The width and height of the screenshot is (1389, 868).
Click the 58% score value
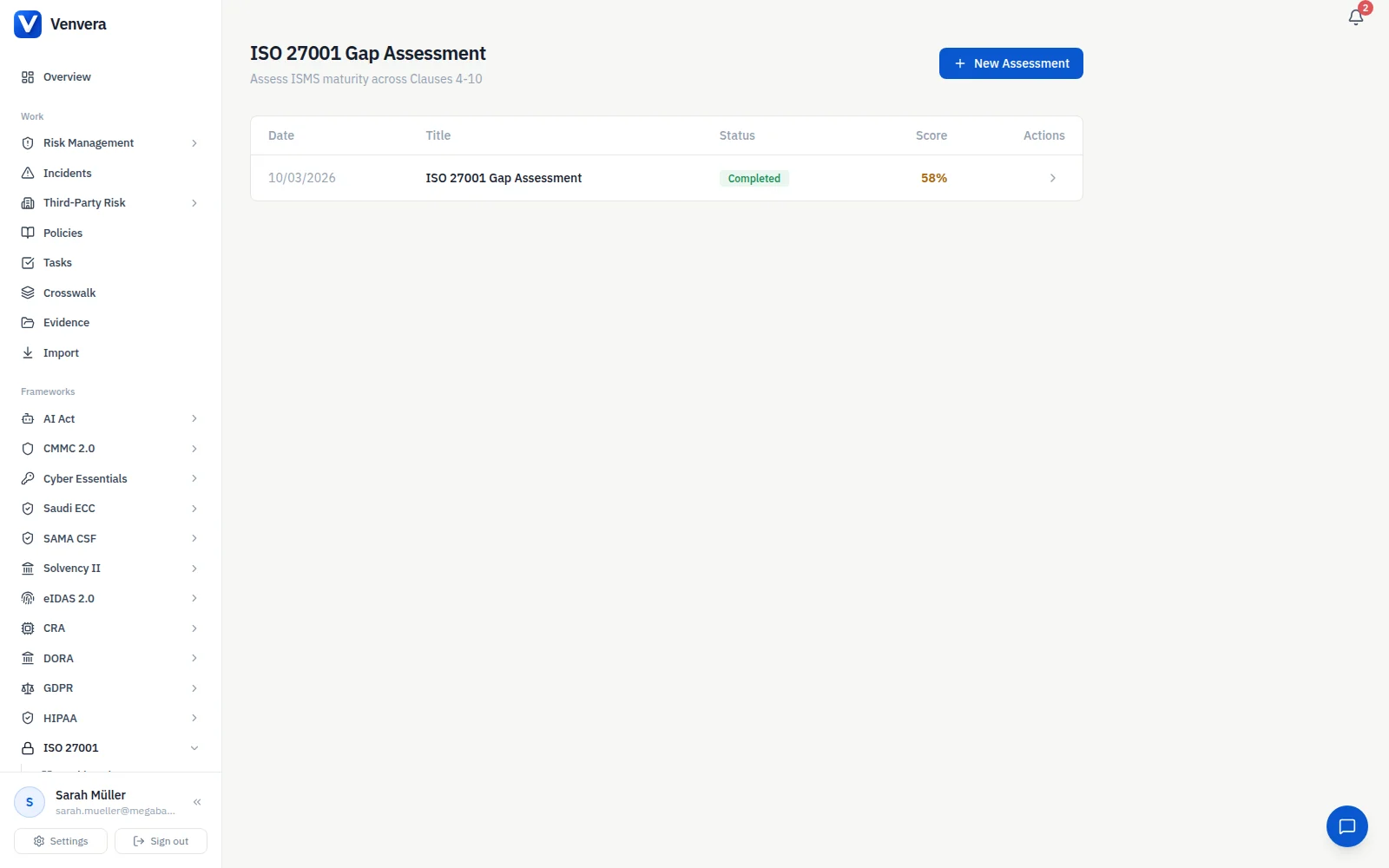(x=934, y=178)
